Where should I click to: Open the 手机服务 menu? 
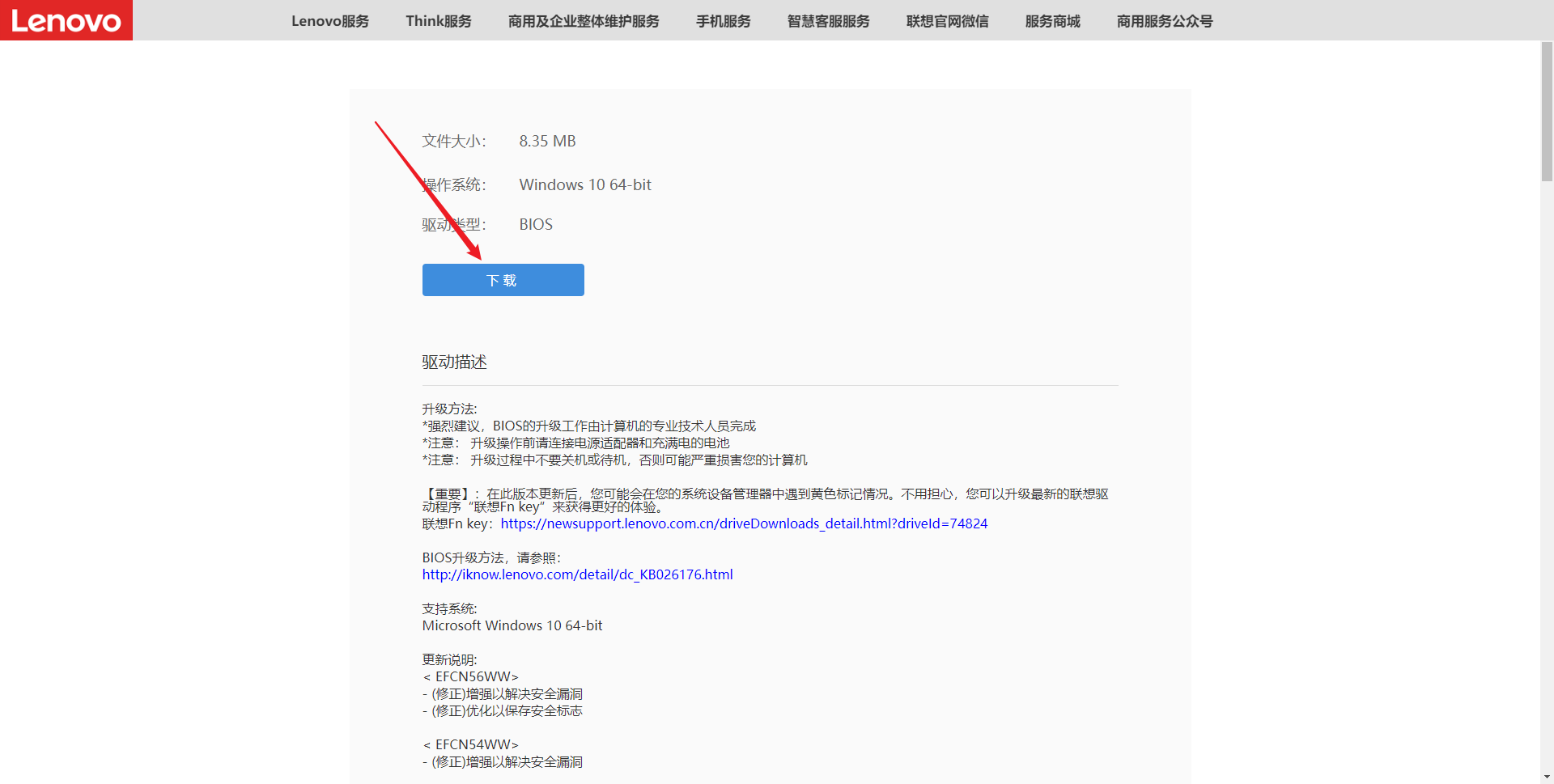pyautogui.click(x=724, y=21)
